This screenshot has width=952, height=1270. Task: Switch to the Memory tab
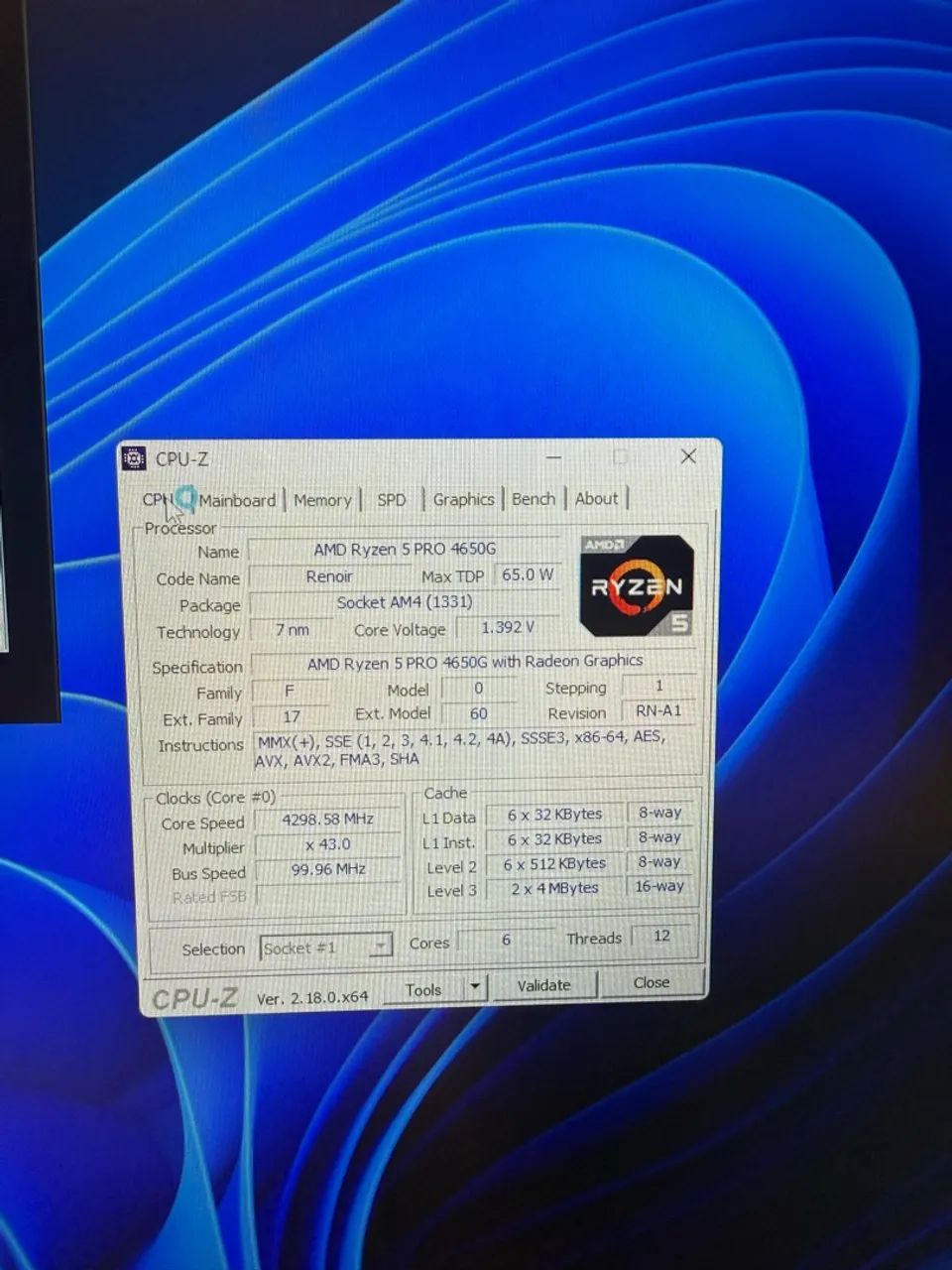point(322,500)
